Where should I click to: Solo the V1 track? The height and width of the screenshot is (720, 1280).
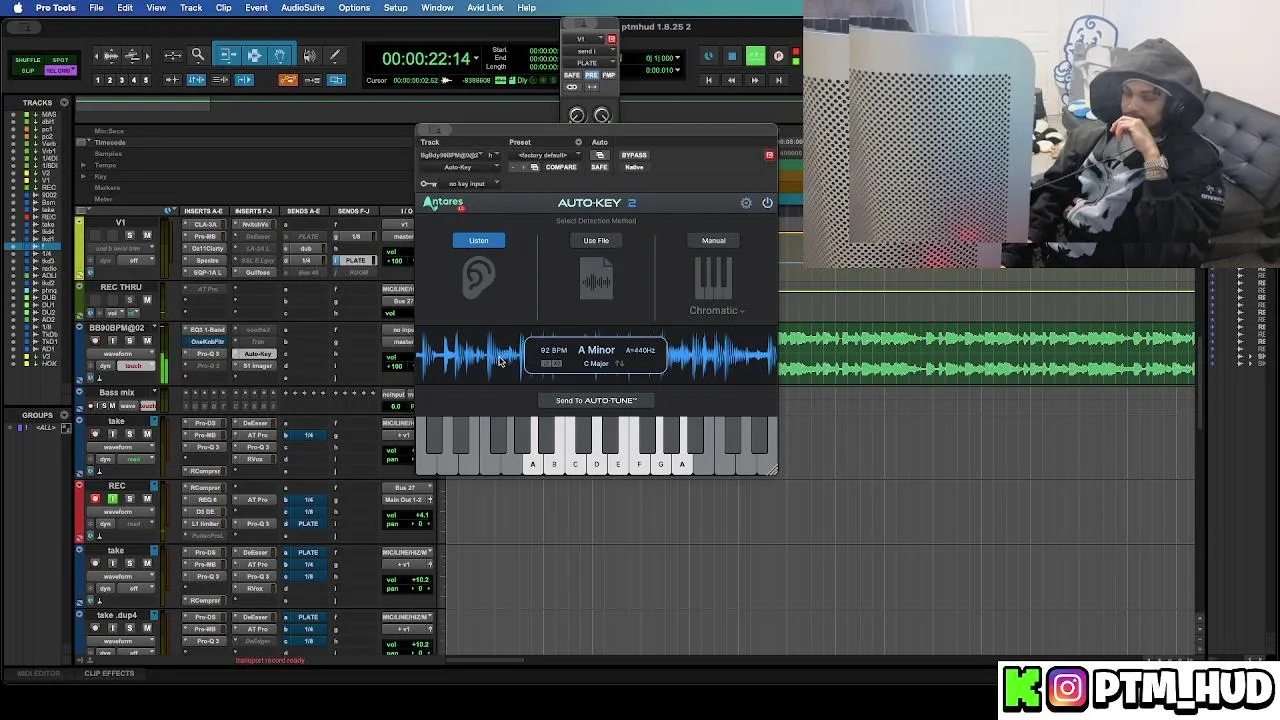pos(129,236)
